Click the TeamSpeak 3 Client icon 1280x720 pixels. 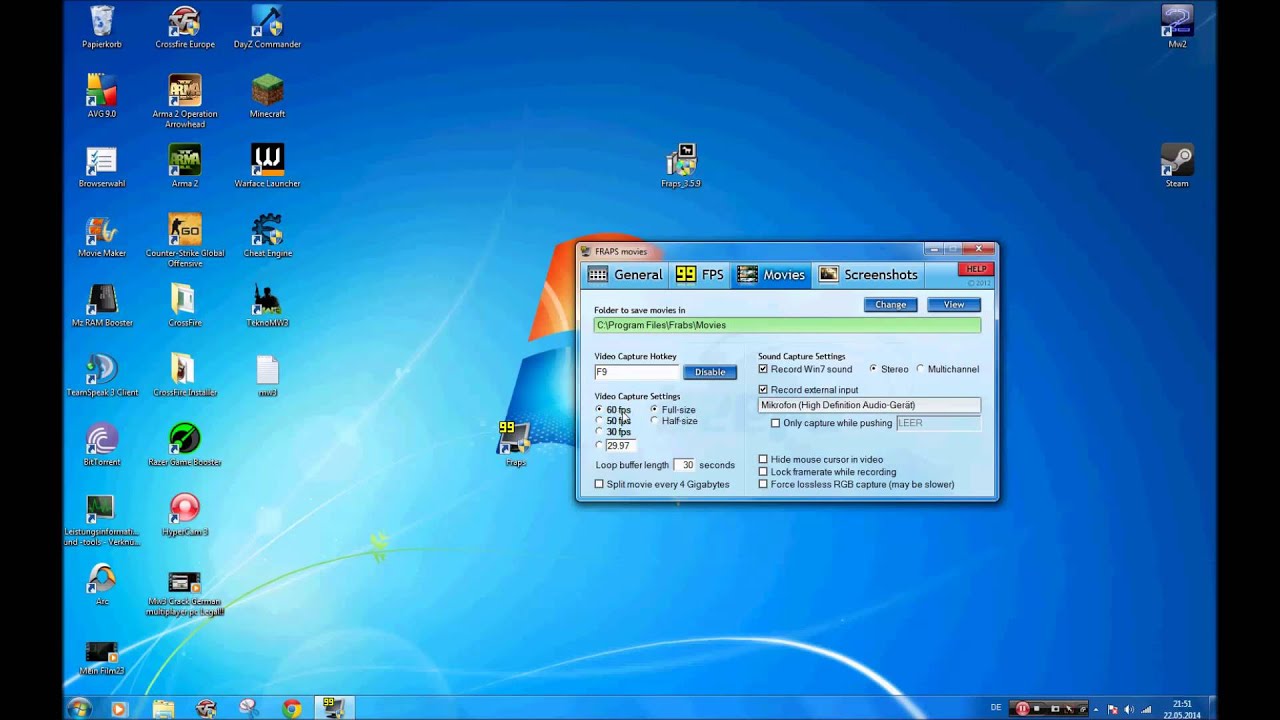(x=101, y=377)
